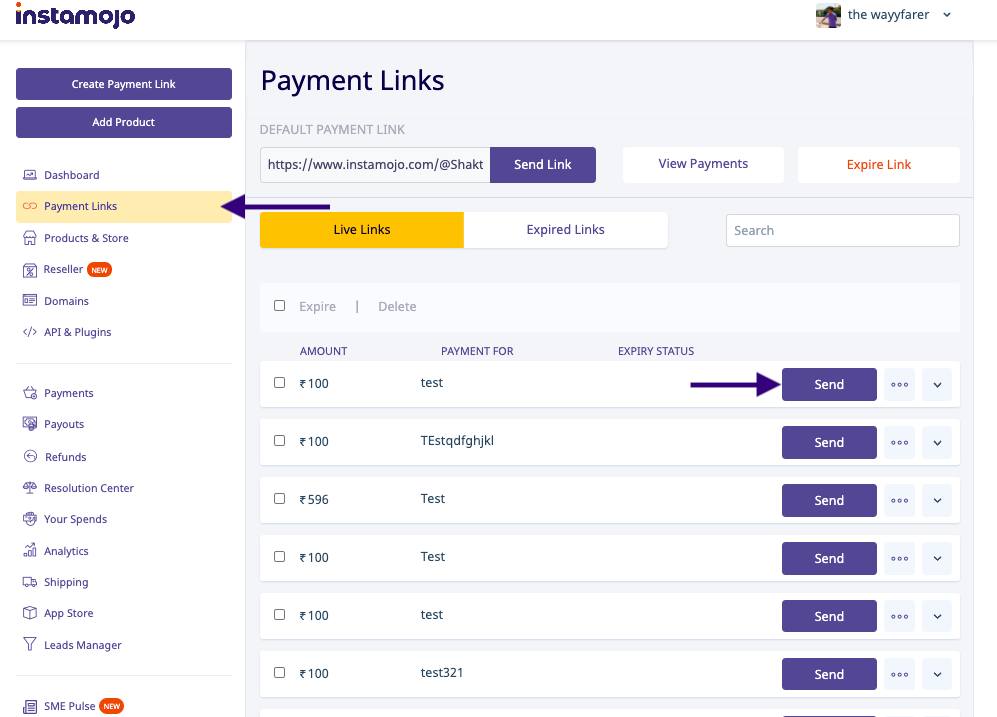This screenshot has height=717, width=997.
Task: Click Create Payment Link button
Action: tap(124, 84)
